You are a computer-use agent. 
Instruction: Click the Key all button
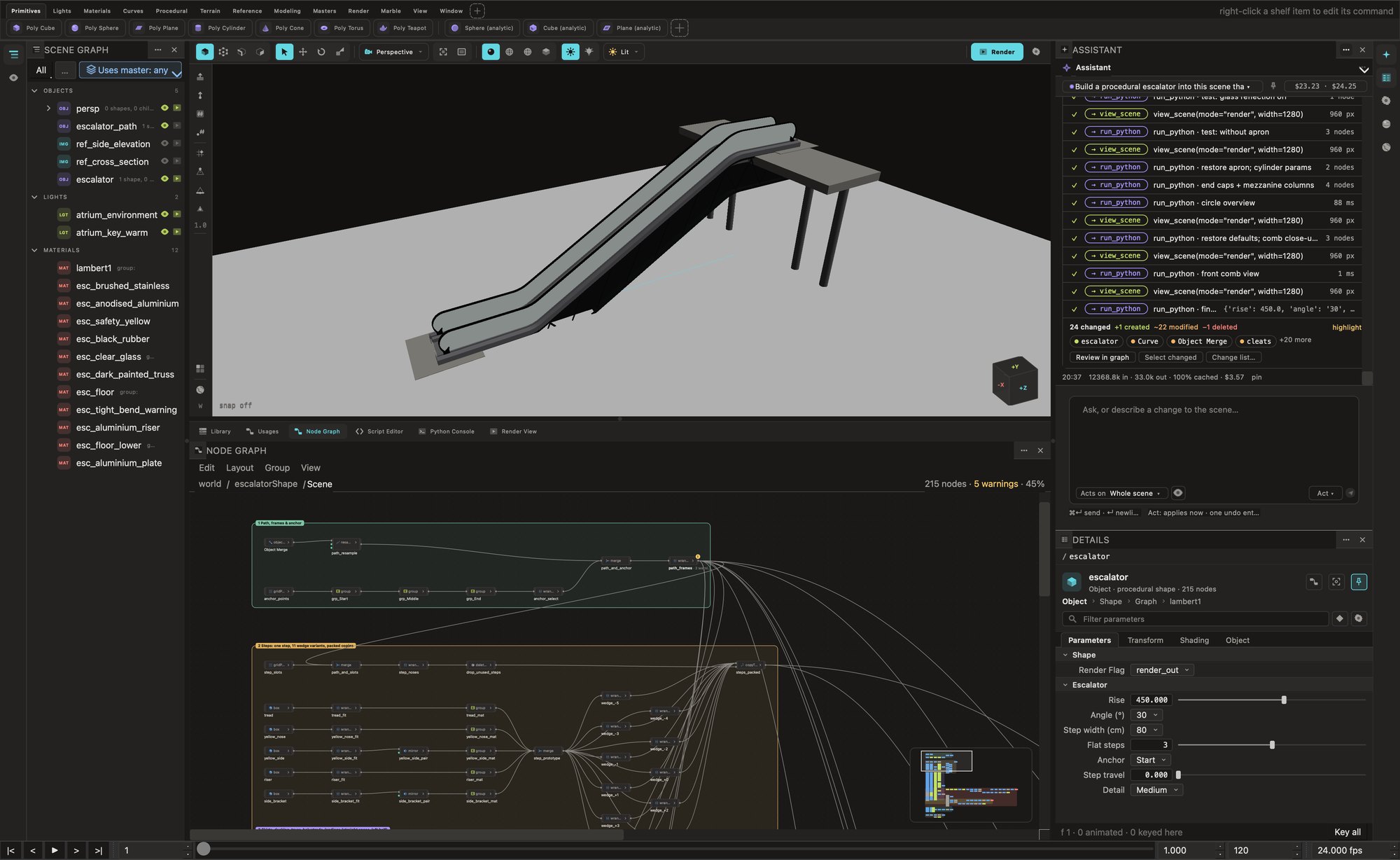pos(1347,832)
